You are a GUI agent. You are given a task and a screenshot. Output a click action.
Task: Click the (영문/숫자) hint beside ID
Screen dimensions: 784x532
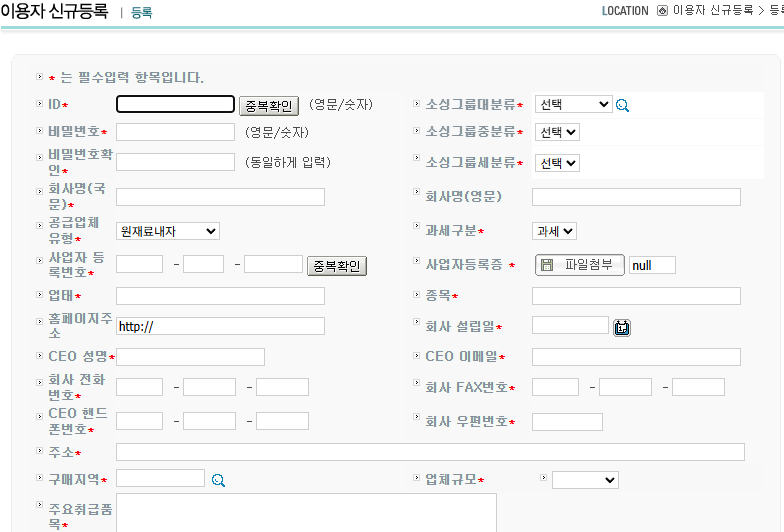click(341, 104)
